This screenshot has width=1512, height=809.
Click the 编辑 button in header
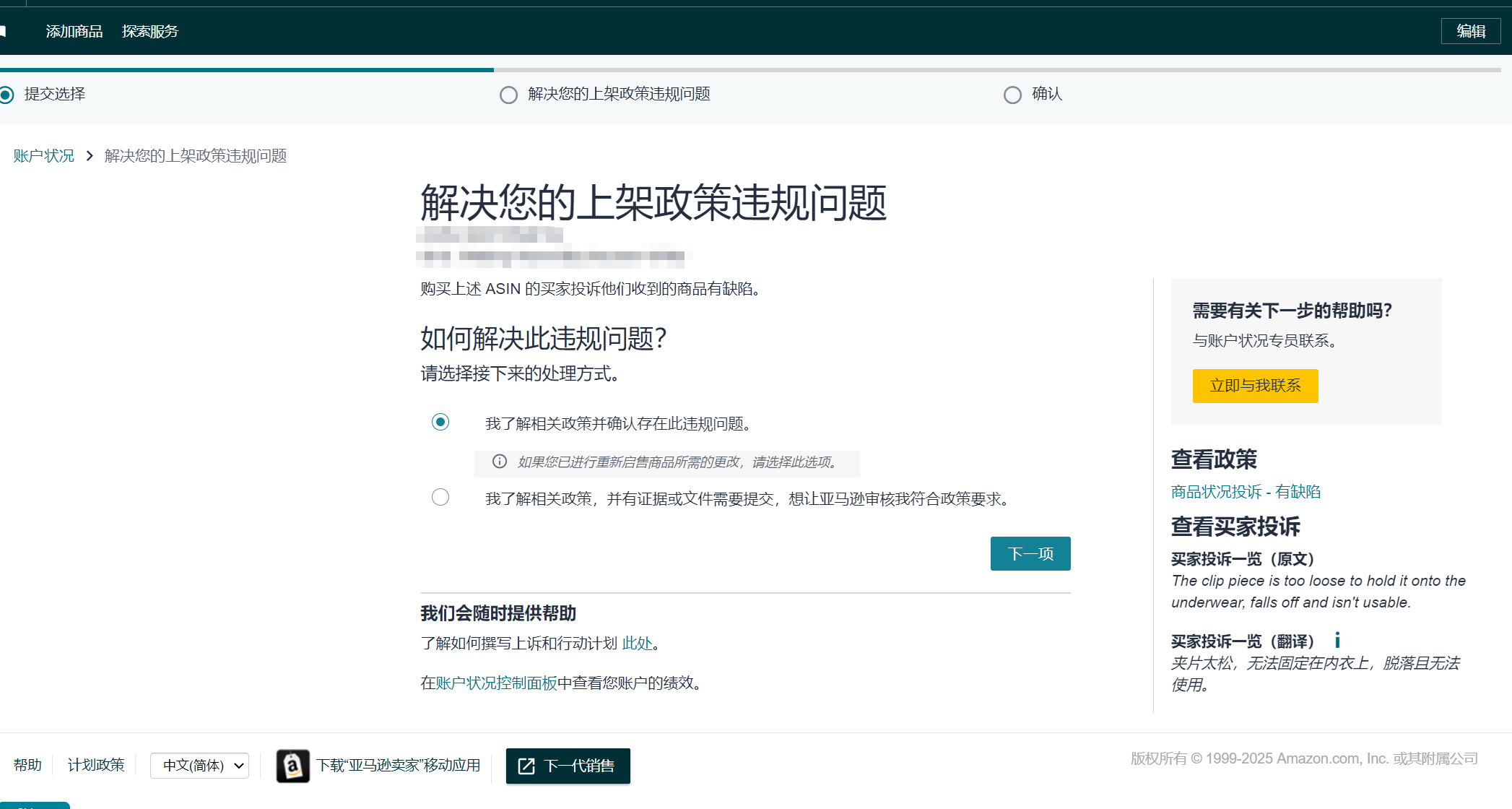(1471, 31)
